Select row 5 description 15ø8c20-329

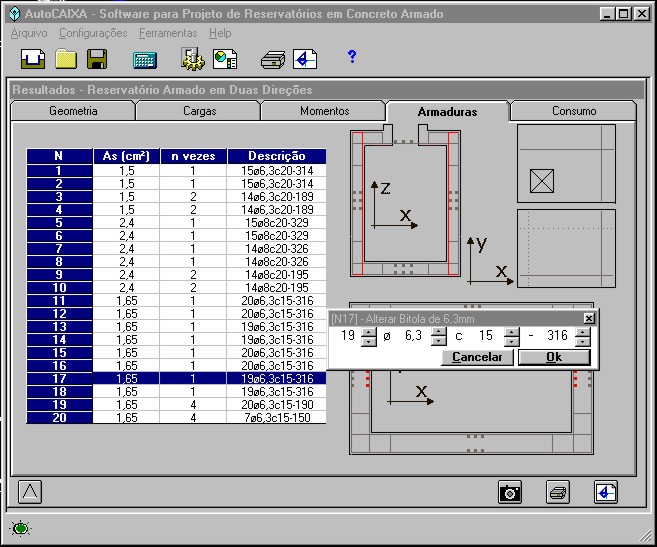pos(277,223)
